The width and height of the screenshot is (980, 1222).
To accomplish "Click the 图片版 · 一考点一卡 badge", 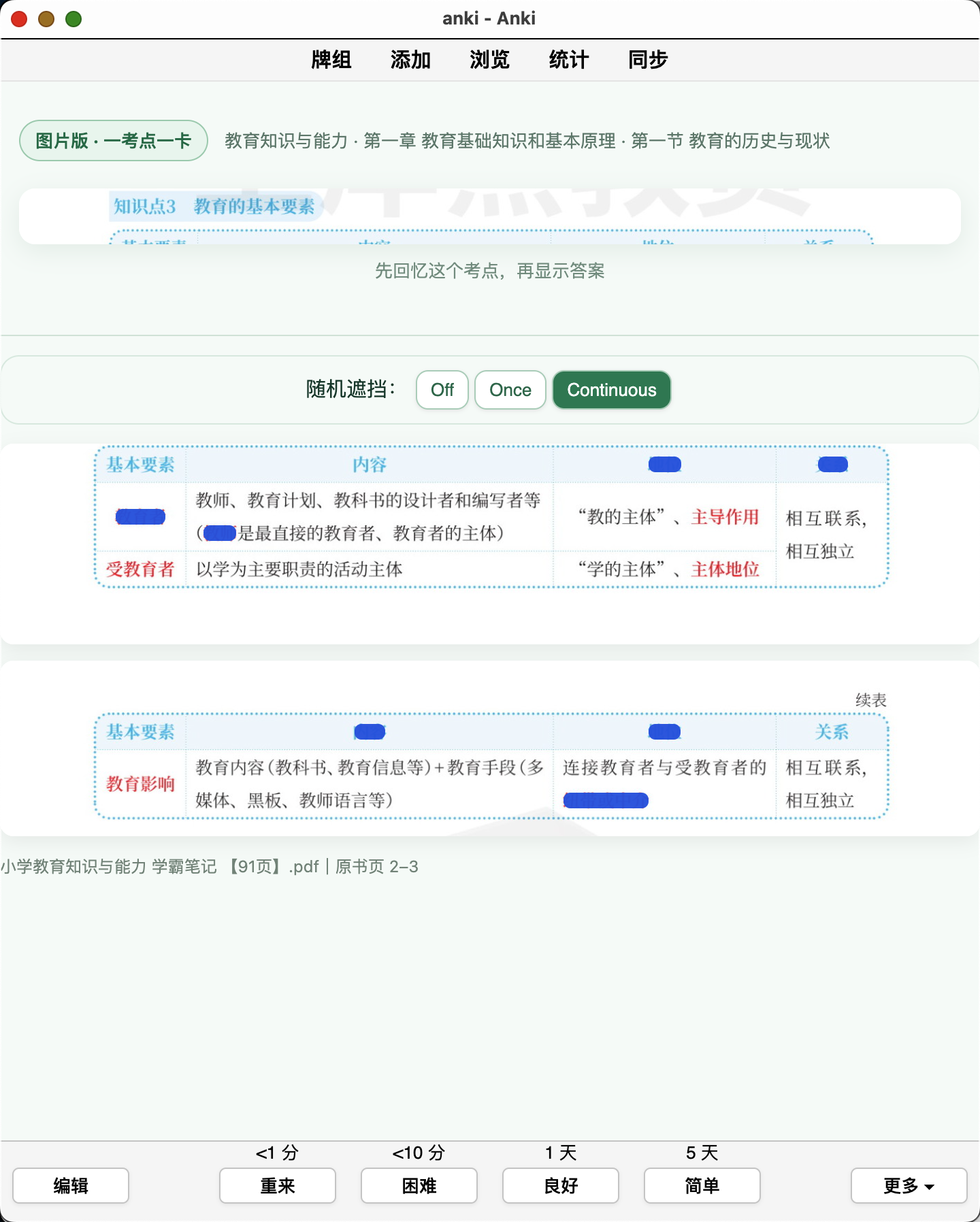I will (x=114, y=141).
